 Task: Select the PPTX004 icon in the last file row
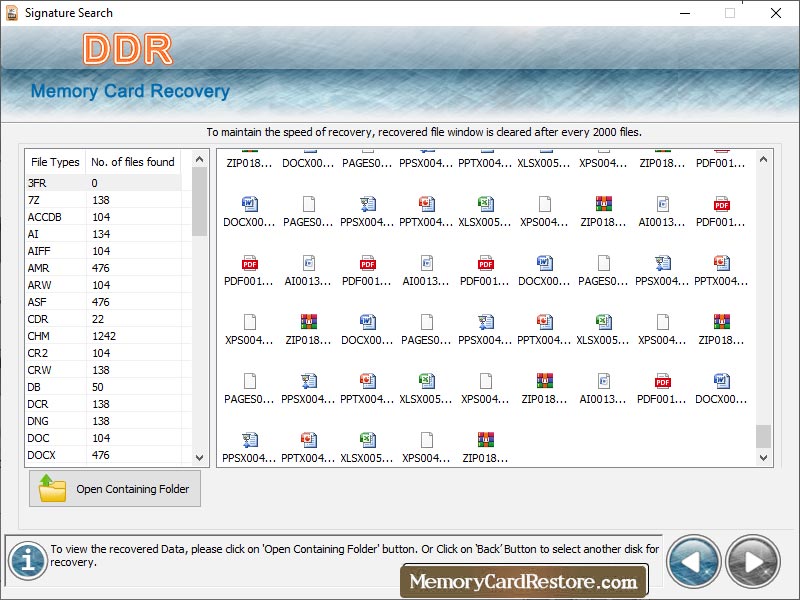[309, 440]
